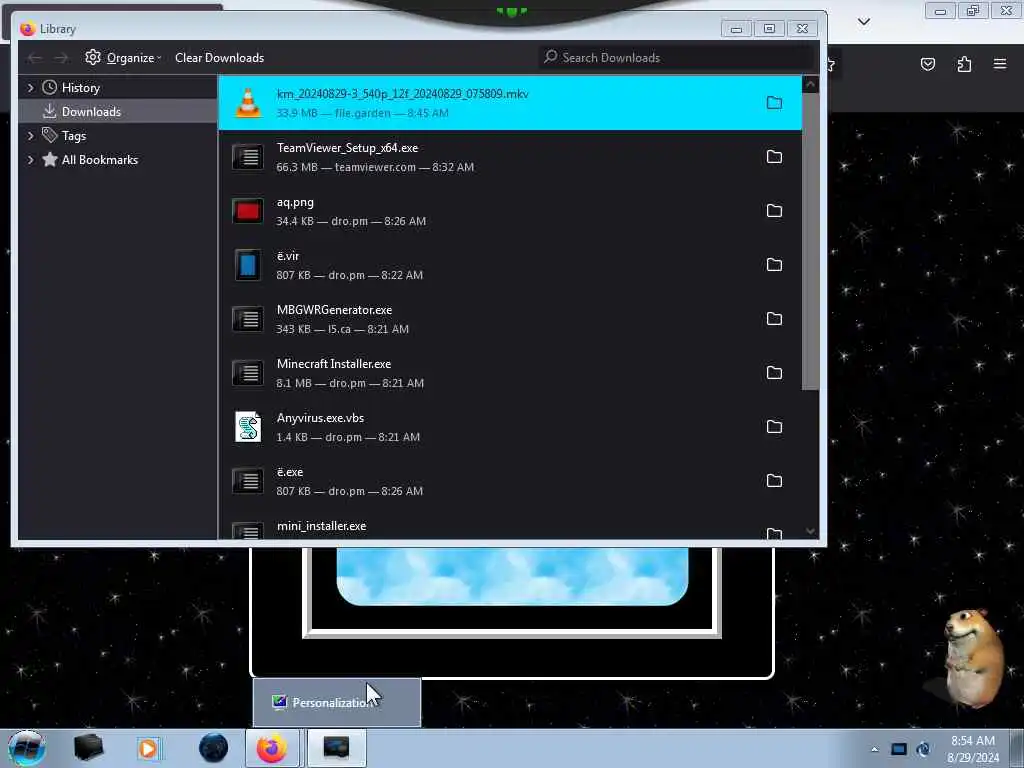Select Tags in the Library sidebar

tap(74, 136)
